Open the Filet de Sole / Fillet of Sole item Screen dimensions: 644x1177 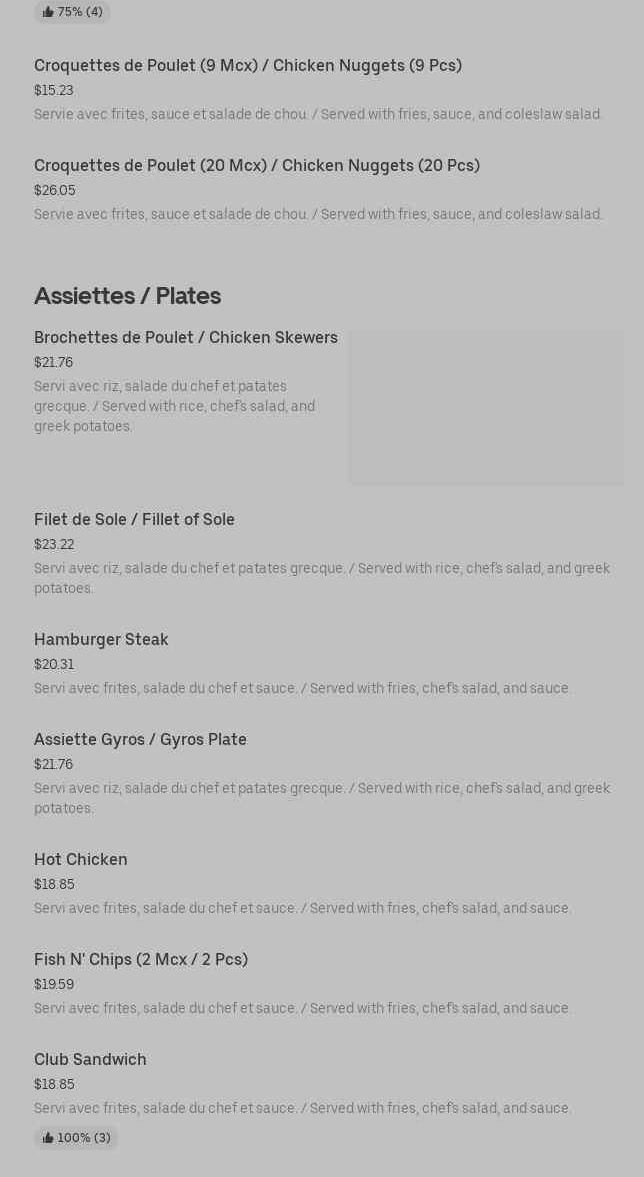134,520
